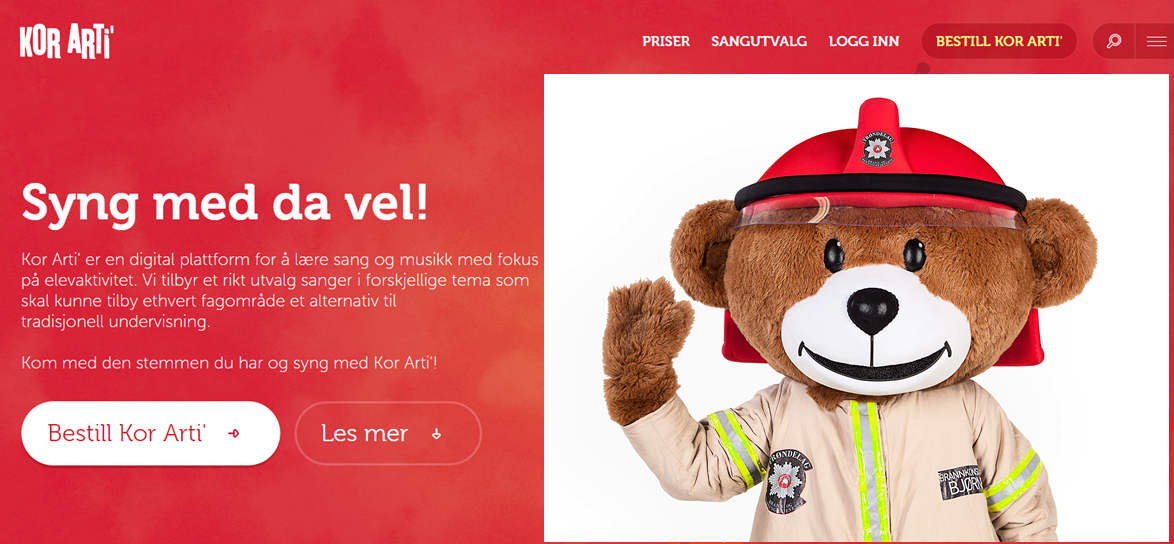Click the Kom med den stemmen line

229,364
